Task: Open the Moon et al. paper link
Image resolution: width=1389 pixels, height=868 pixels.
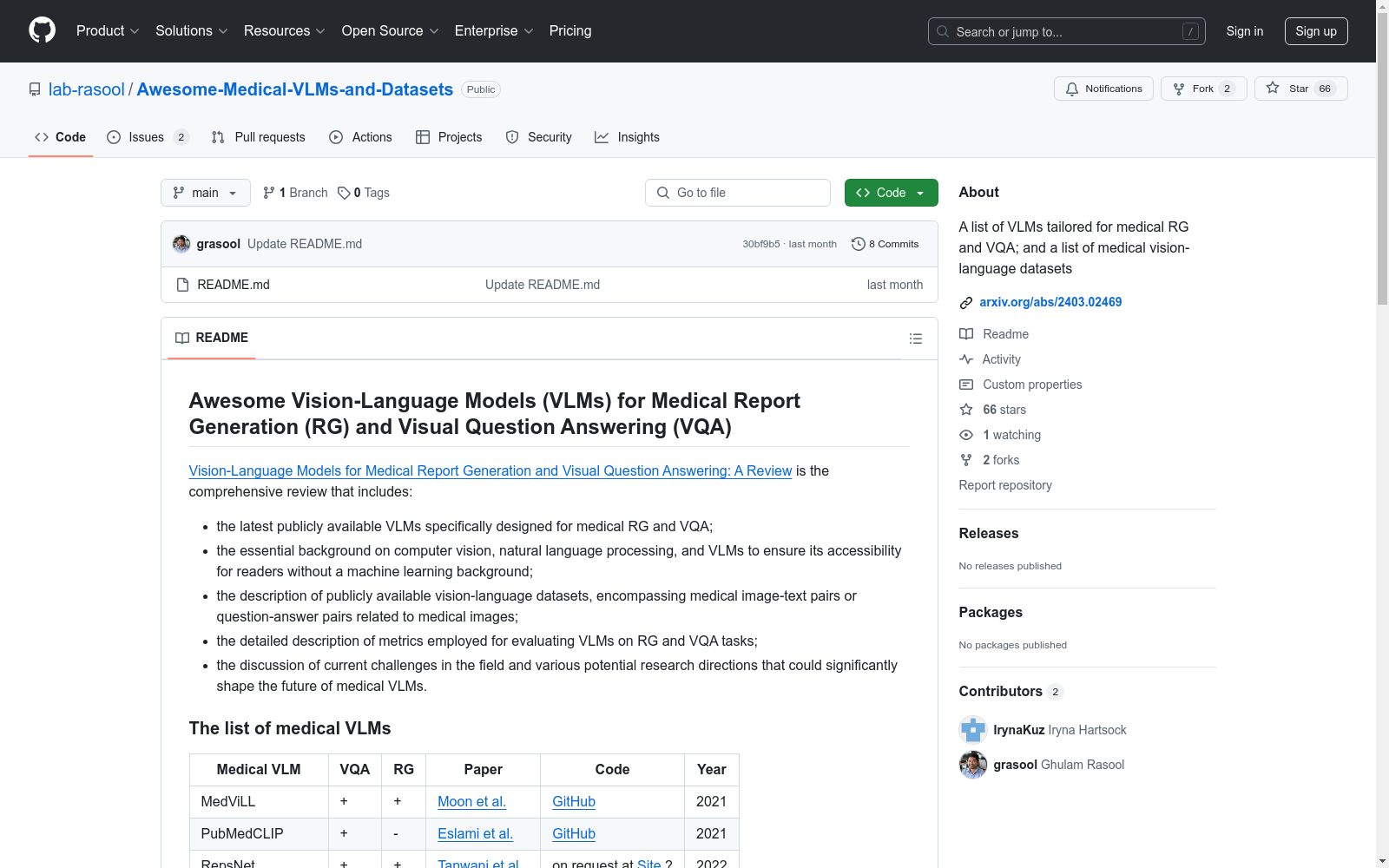Action: [472, 801]
